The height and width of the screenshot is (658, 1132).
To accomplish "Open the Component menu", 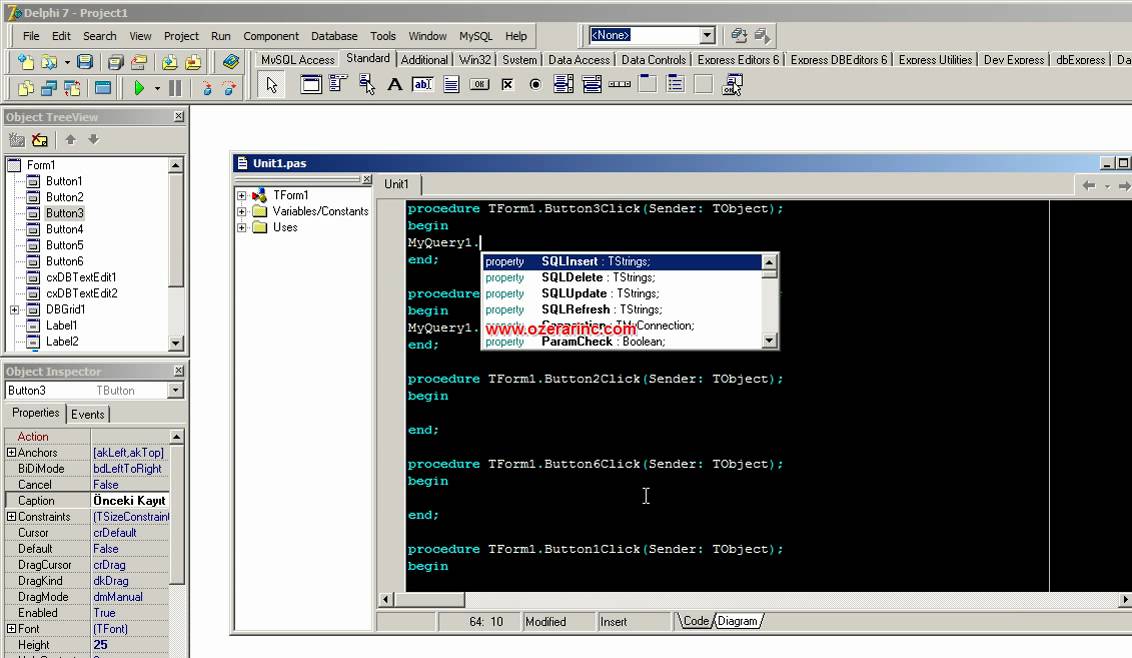I will [271, 36].
